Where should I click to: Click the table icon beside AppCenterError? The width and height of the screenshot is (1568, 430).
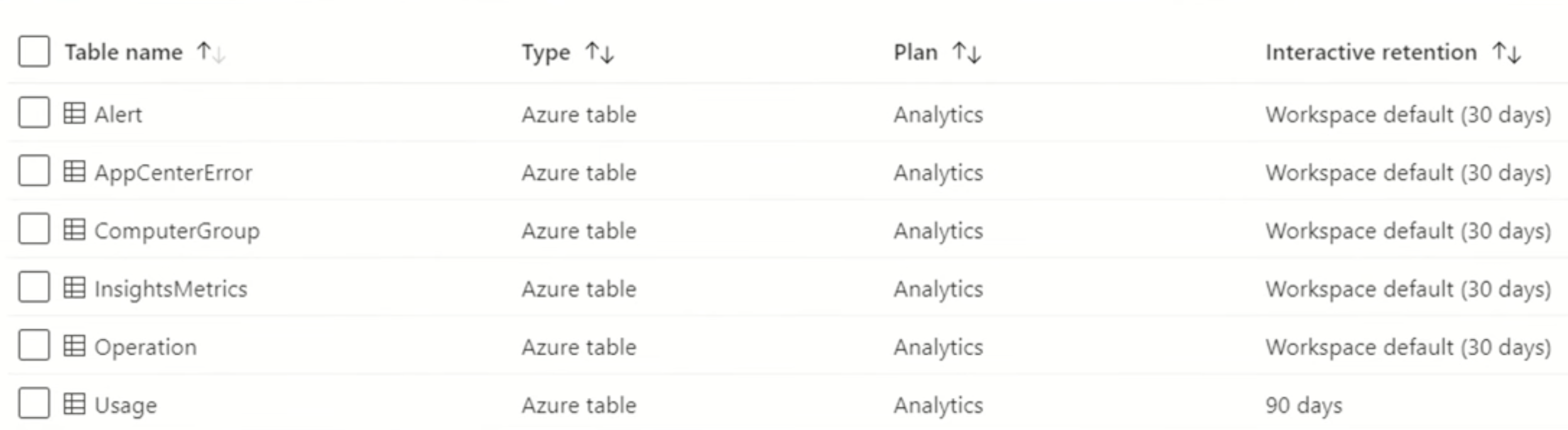coord(74,172)
